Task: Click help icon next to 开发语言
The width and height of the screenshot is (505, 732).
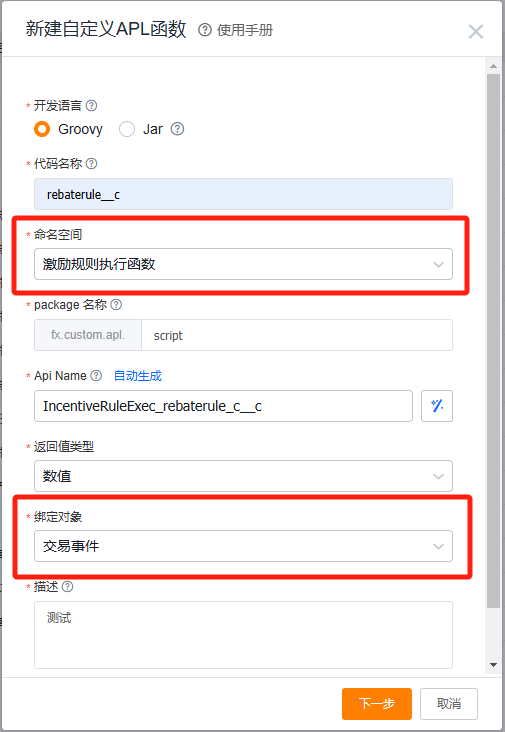Action: (x=91, y=106)
